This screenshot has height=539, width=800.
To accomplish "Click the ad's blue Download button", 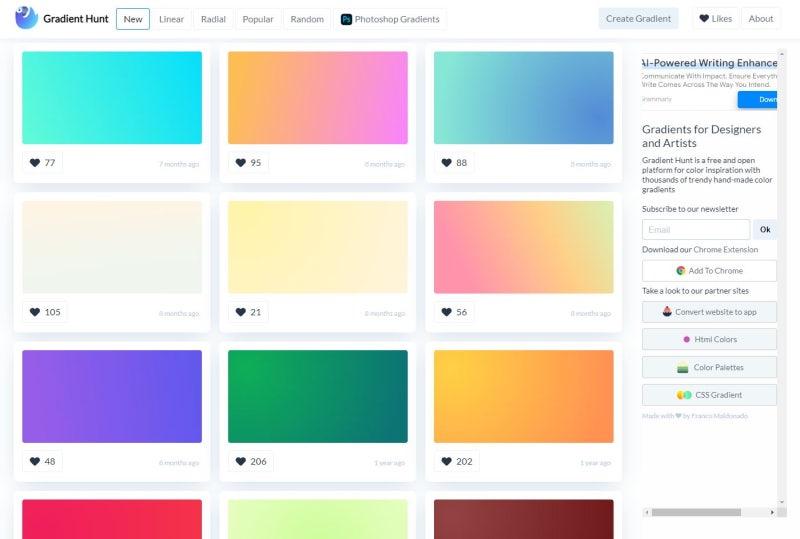I will pos(758,100).
